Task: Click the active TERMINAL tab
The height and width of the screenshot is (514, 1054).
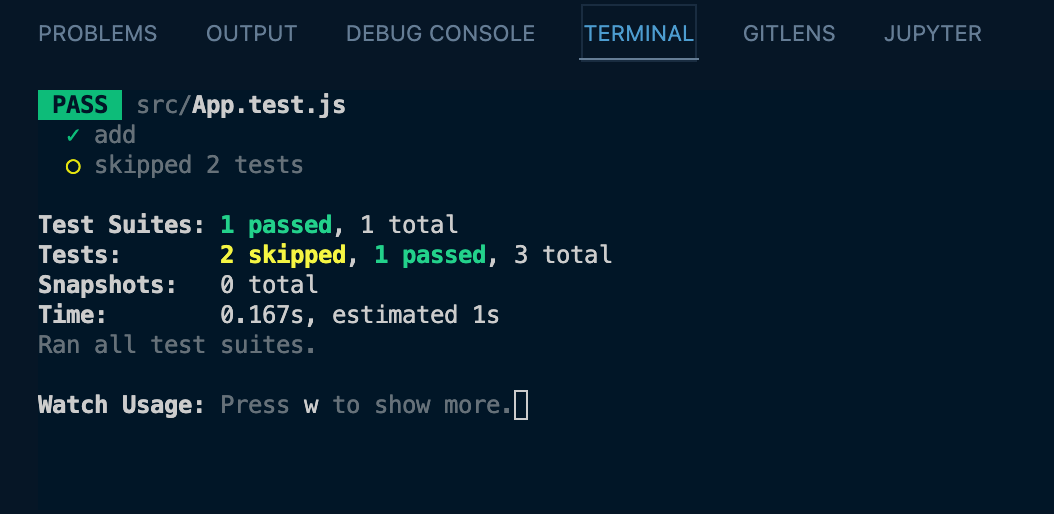Action: click(639, 34)
